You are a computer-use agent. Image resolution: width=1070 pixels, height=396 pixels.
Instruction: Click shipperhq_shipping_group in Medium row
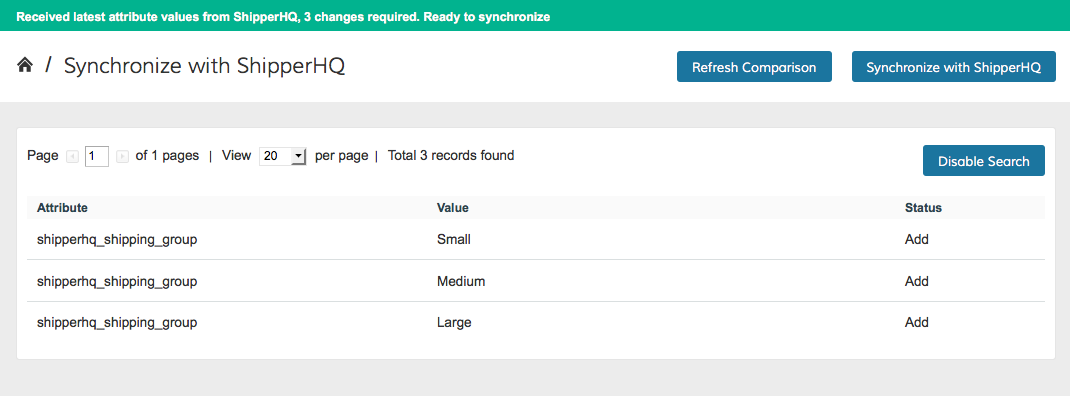pyautogui.click(x=117, y=281)
